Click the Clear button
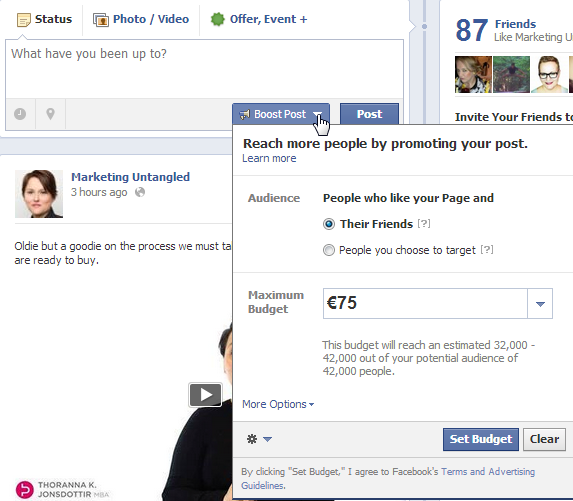This screenshot has width=573, height=501. 544,439
